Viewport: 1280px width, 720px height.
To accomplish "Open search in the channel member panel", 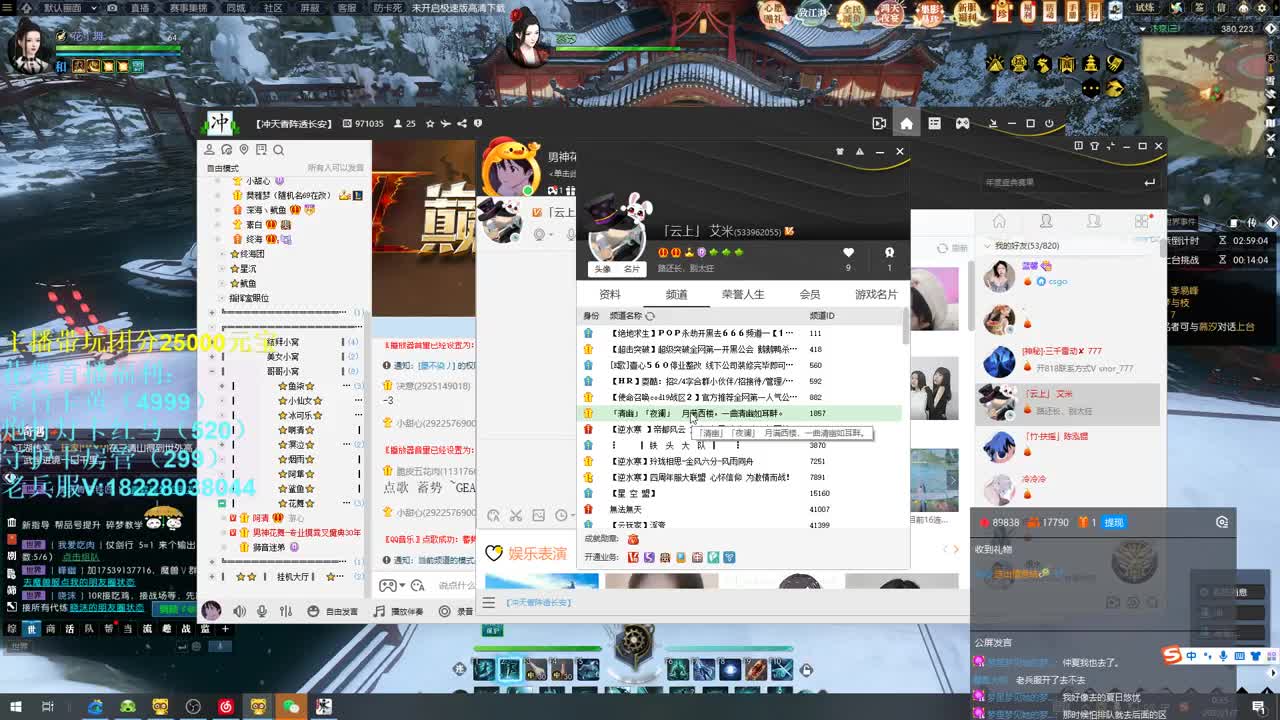I will tap(278, 151).
